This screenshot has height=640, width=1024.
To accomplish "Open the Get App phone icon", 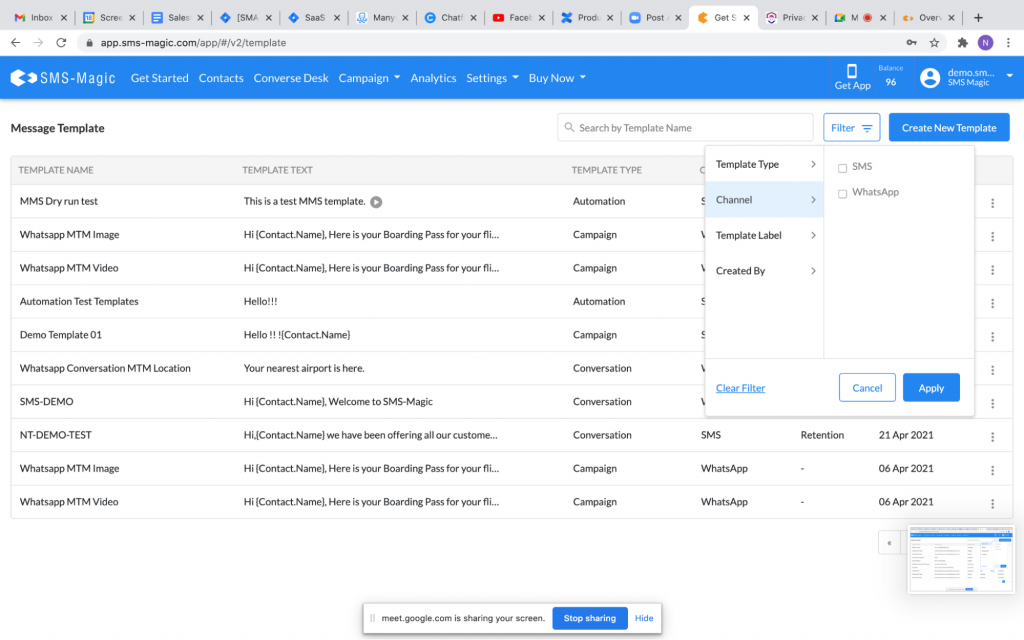I will point(852,71).
